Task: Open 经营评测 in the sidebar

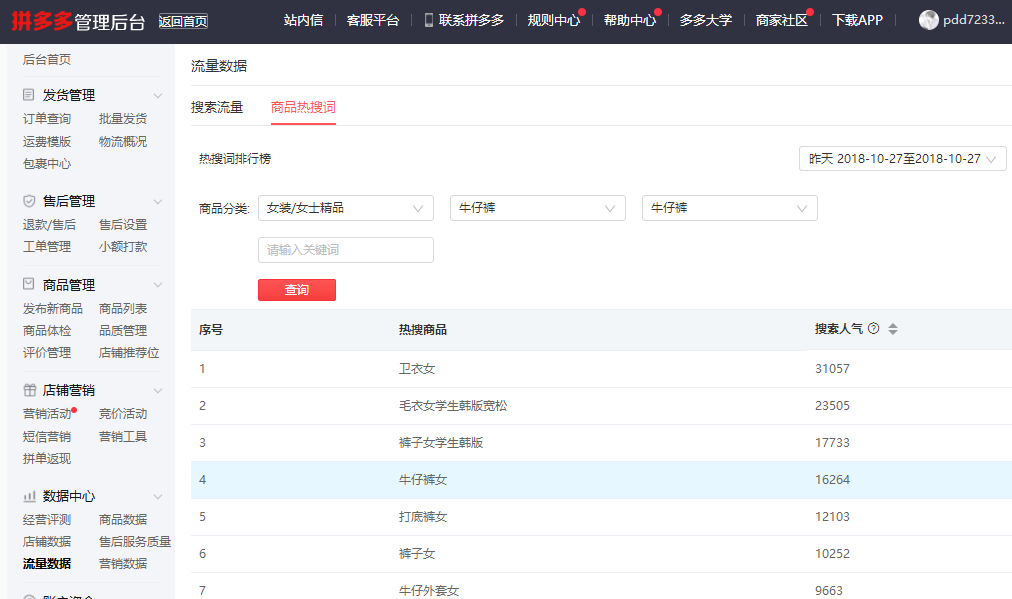Action: 46,520
